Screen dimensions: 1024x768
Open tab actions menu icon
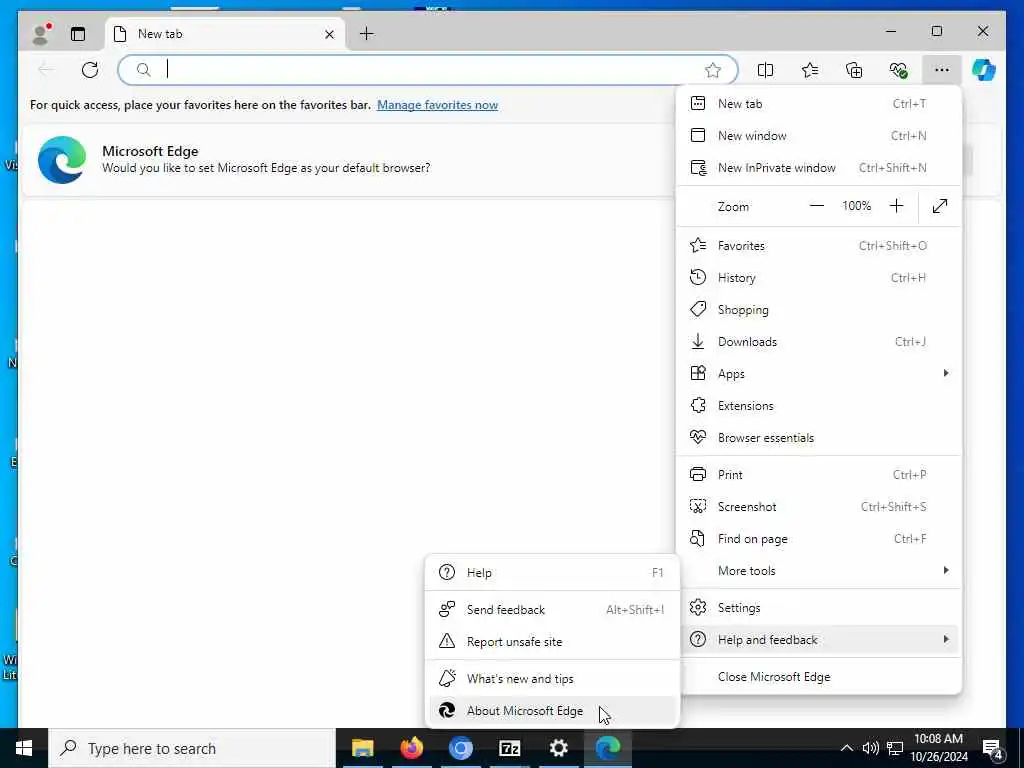(x=78, y=34)
